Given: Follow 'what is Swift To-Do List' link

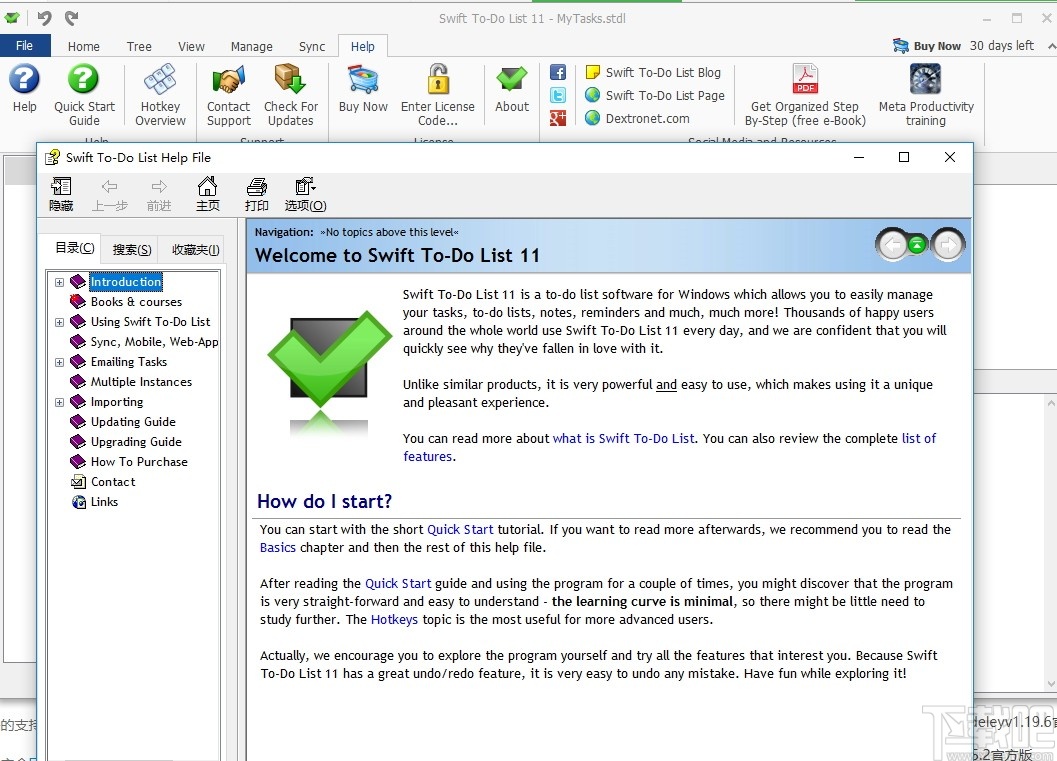Looking at the screenshot, I should pyautogui.click(x=624, y=438).
